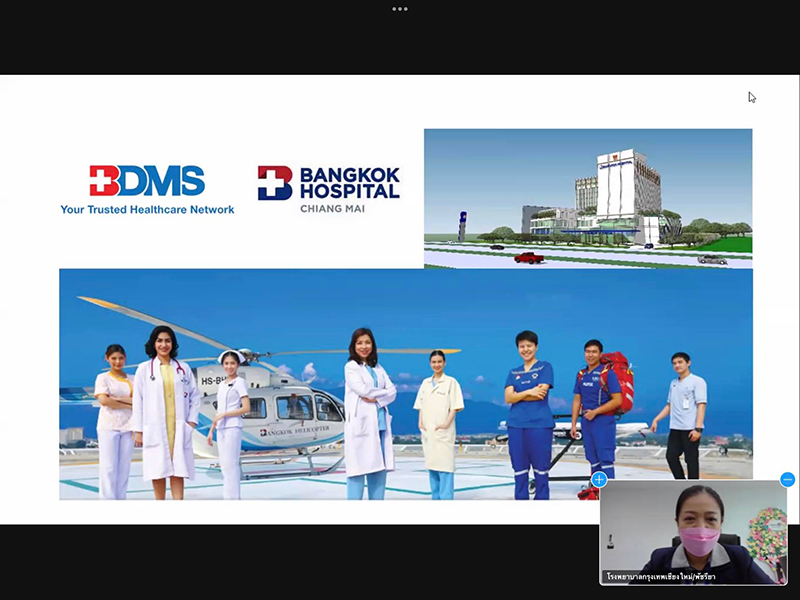Click the hospital building rendering image
Viewport: 800px width, 600px height.
[588, 198]
